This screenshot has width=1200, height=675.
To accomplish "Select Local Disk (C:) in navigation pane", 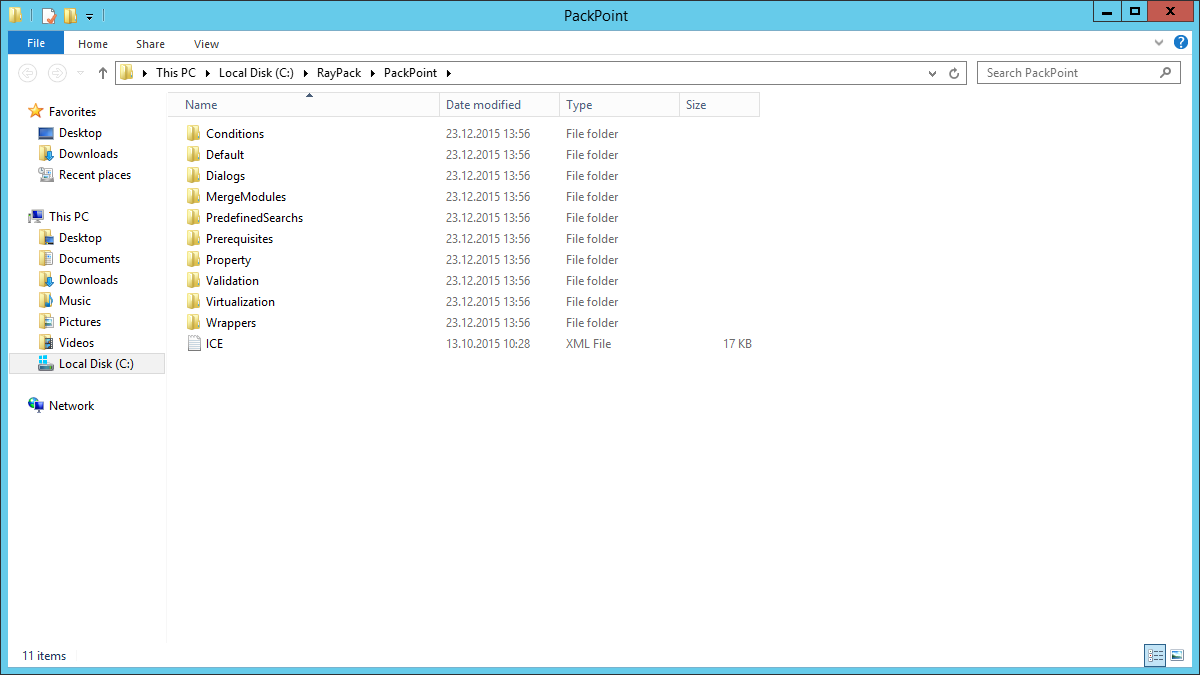I will [95, 364].
